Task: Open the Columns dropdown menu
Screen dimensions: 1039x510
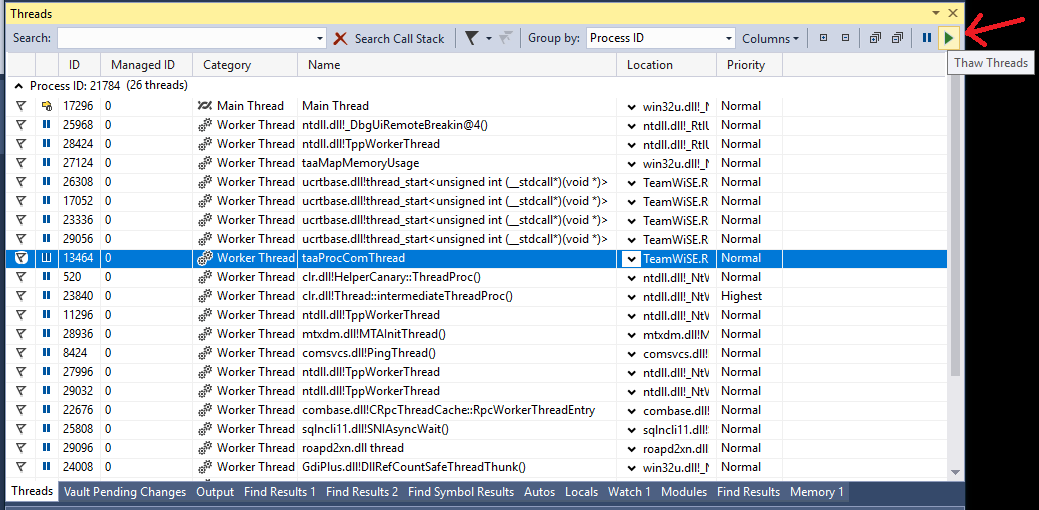Action: click(x=770, y=38)
